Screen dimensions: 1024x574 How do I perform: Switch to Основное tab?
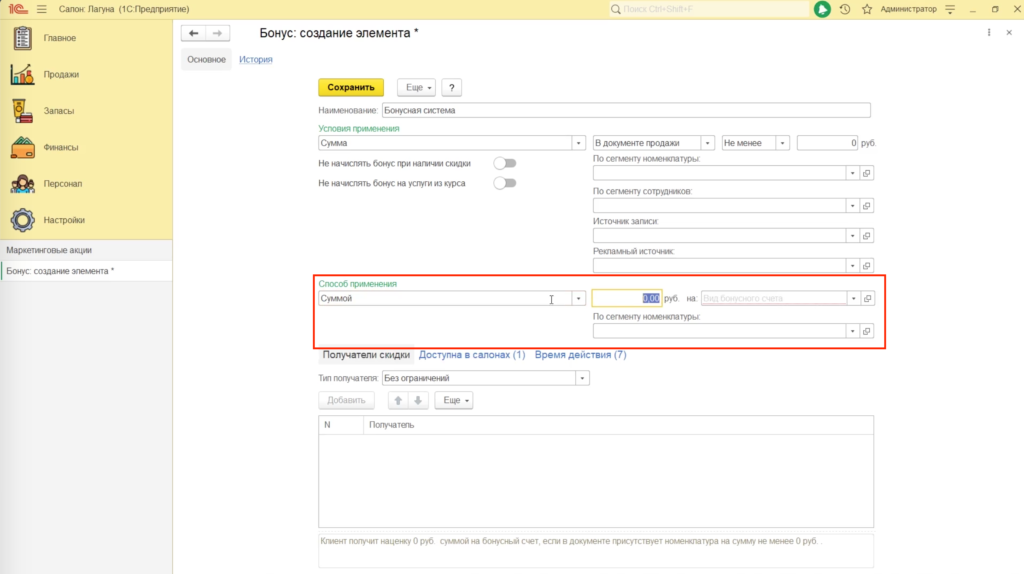206,59
